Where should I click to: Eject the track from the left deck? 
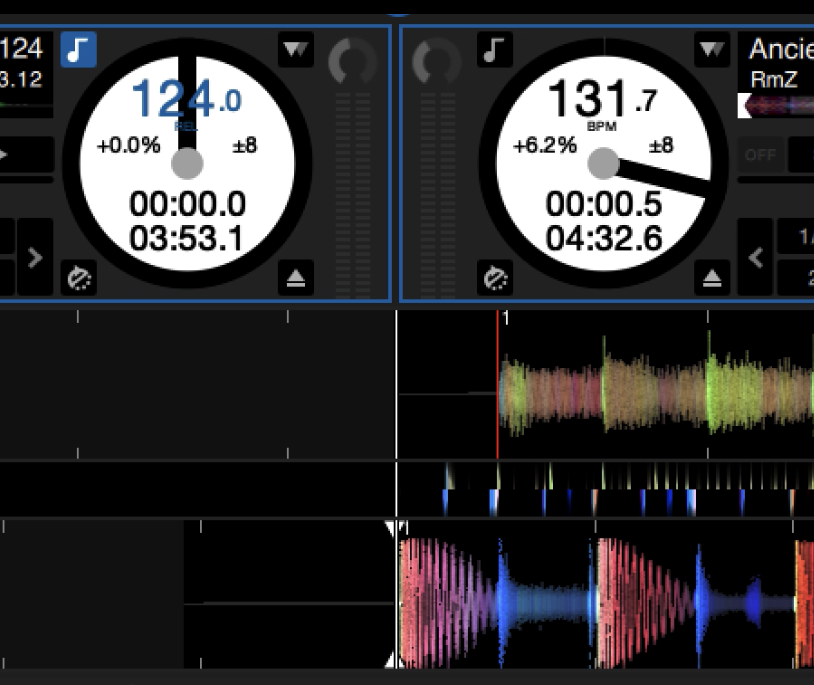click(296, 278)
